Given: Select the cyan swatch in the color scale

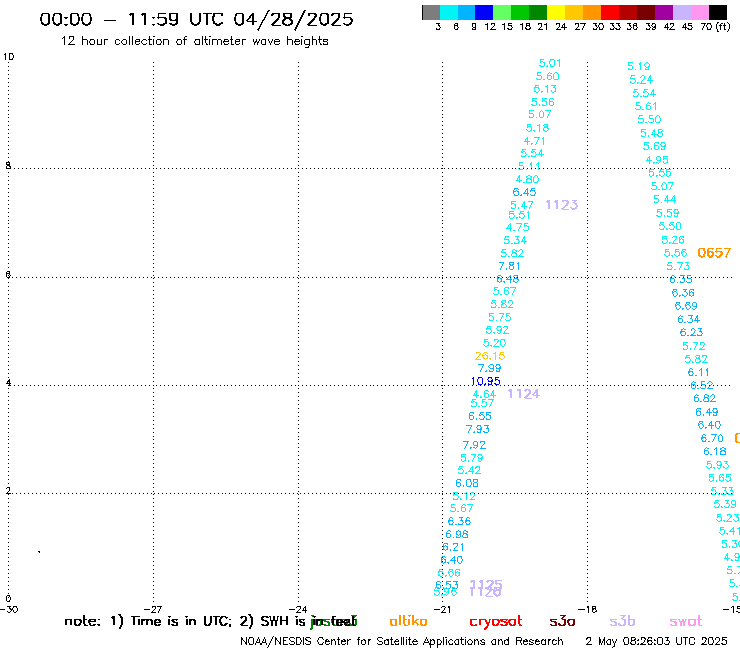Looking at the screenshot, I should pyautogui.click(x=449, y=12).
